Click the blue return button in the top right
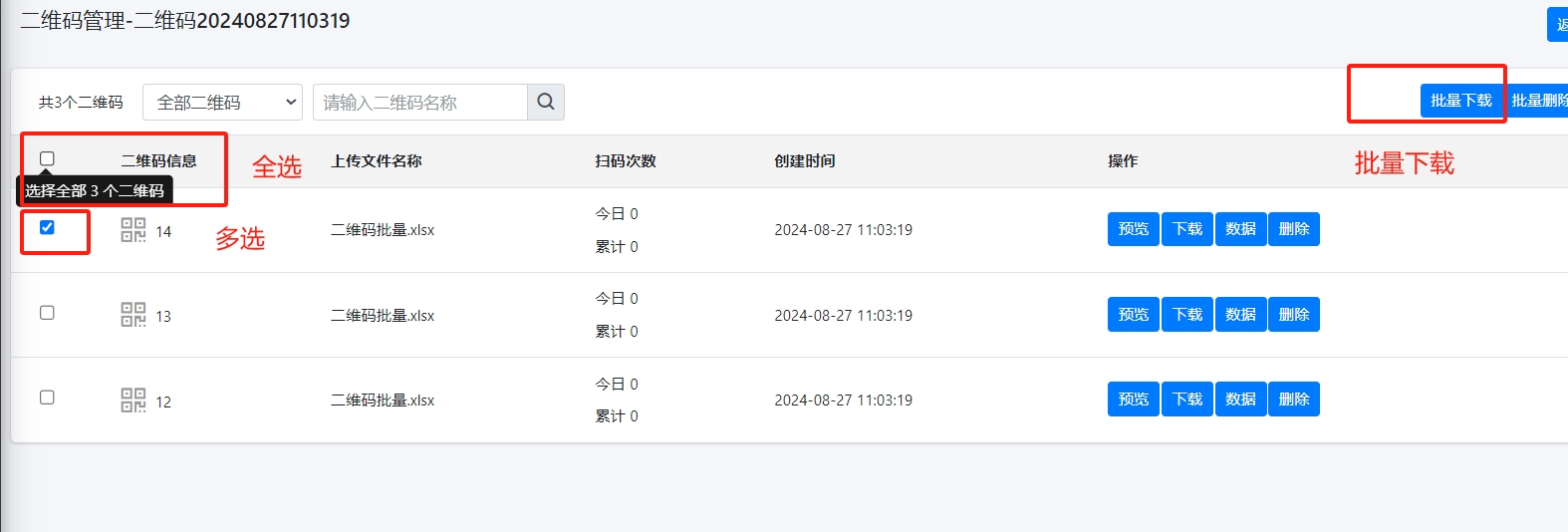The height and width of the screenshot is (532, 1568). pos(1558,24)
